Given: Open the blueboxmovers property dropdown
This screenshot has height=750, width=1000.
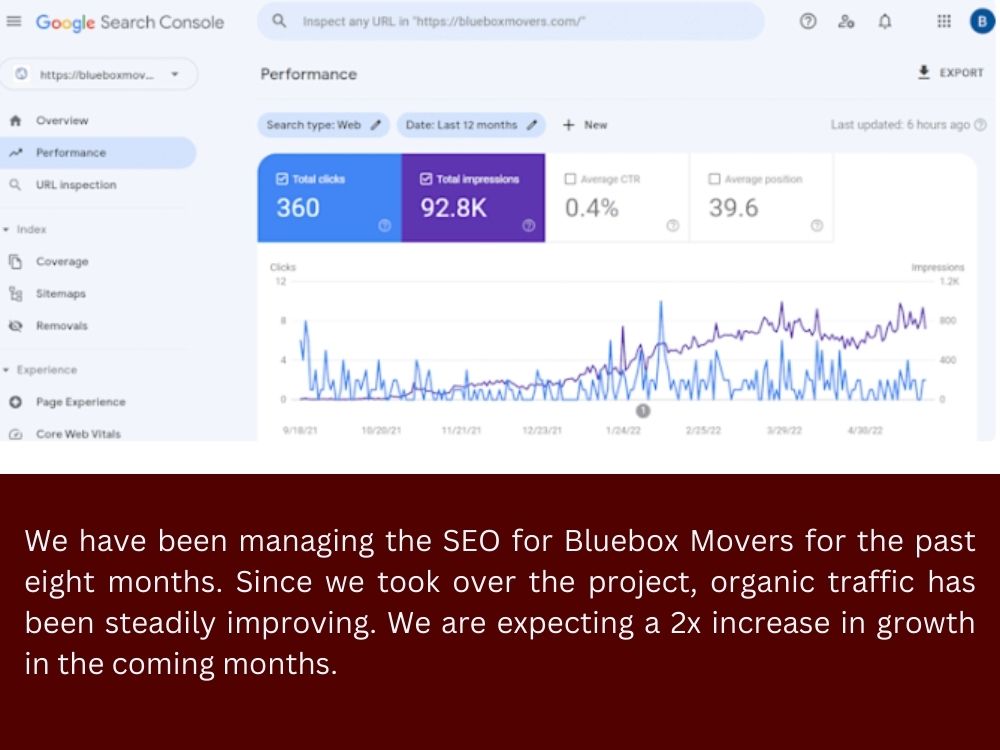Looking at the screenshot, I should pyautogui.click(x=99, y=75).
